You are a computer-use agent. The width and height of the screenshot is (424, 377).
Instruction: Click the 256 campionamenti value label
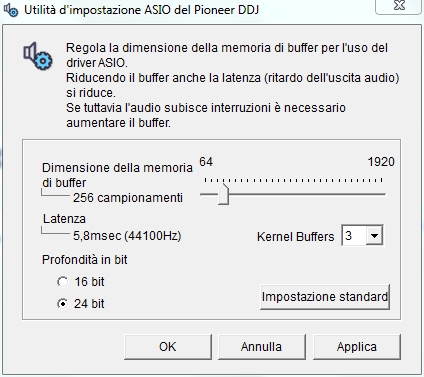[x=128, y=198]
